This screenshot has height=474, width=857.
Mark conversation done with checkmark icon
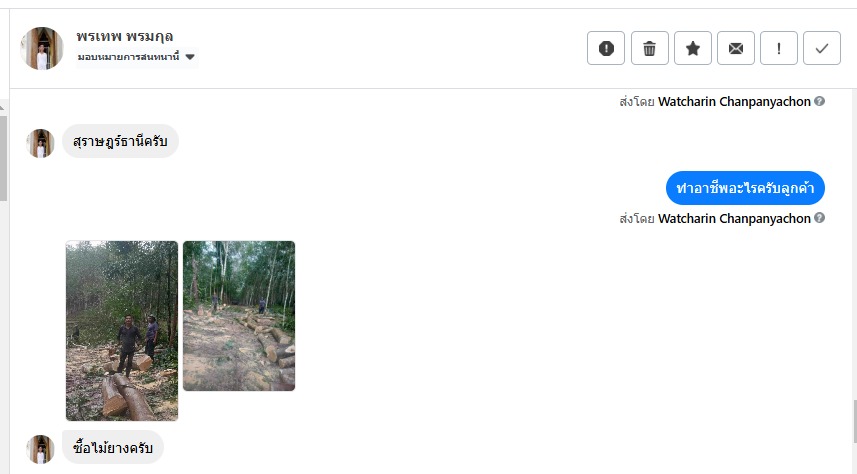pos(821,48)
